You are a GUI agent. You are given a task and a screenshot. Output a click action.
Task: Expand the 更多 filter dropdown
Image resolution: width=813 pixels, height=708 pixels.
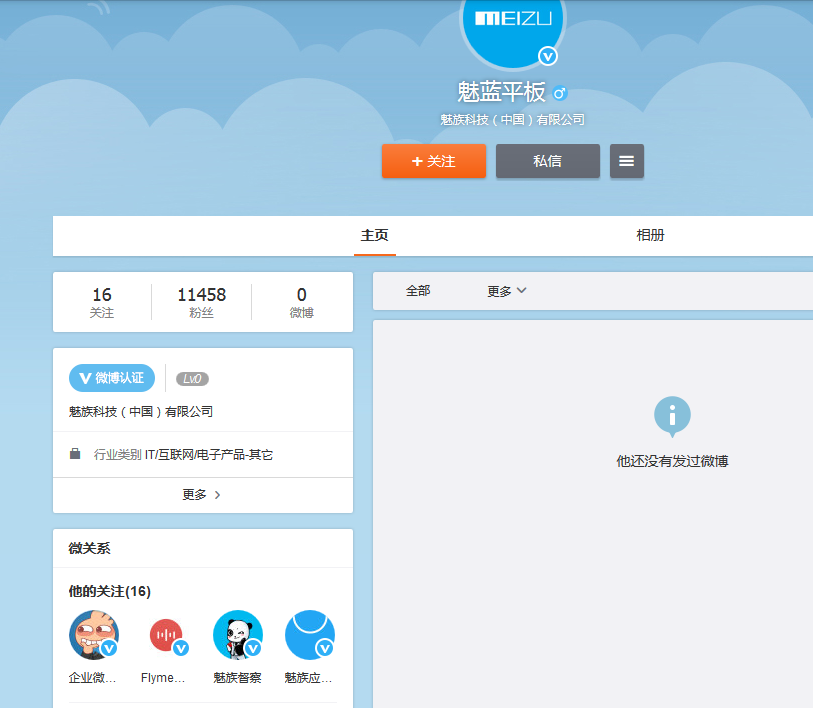(x=506, y=290)
